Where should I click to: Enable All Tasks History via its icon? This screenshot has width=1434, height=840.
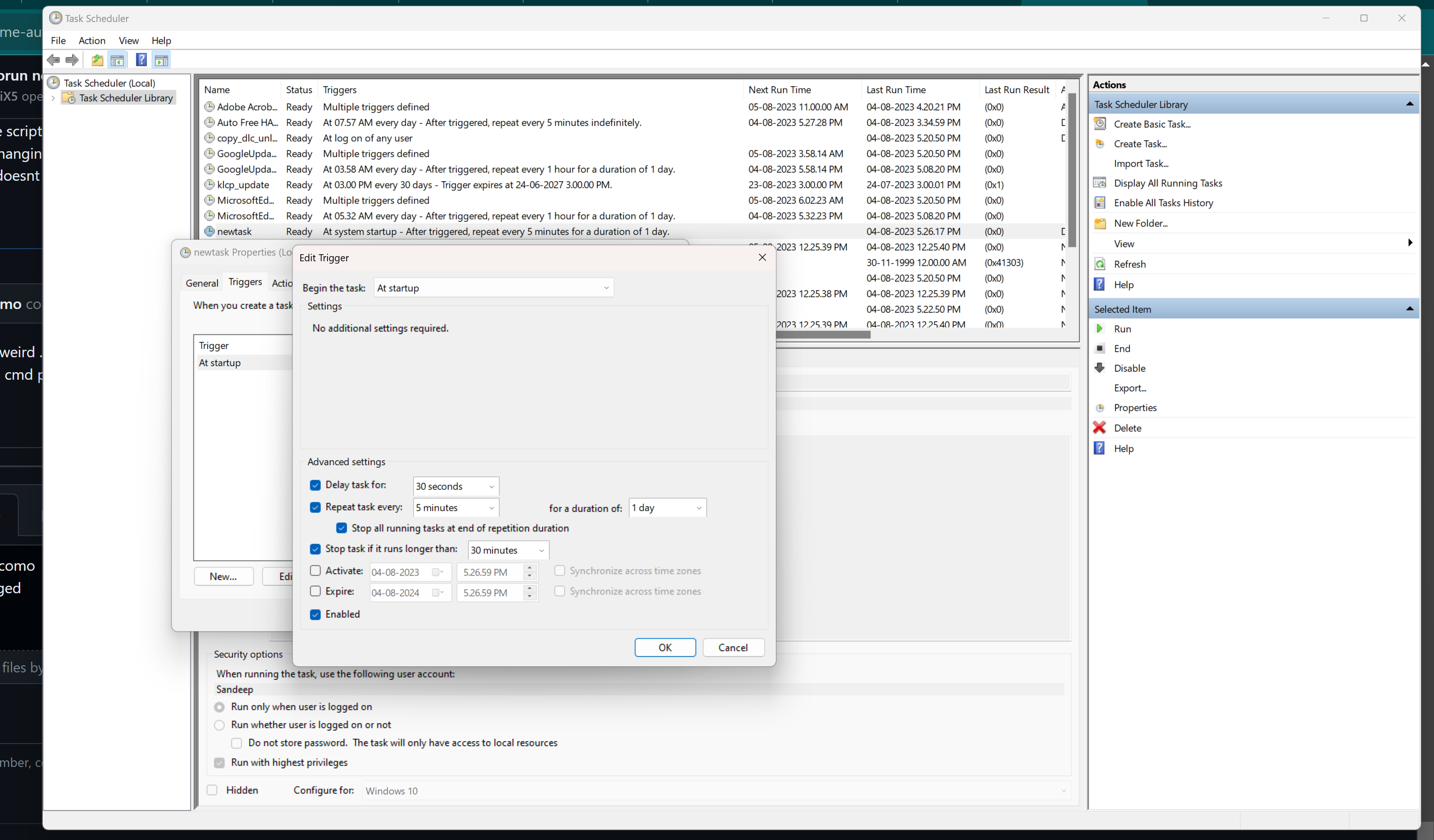coord(1100,202)
